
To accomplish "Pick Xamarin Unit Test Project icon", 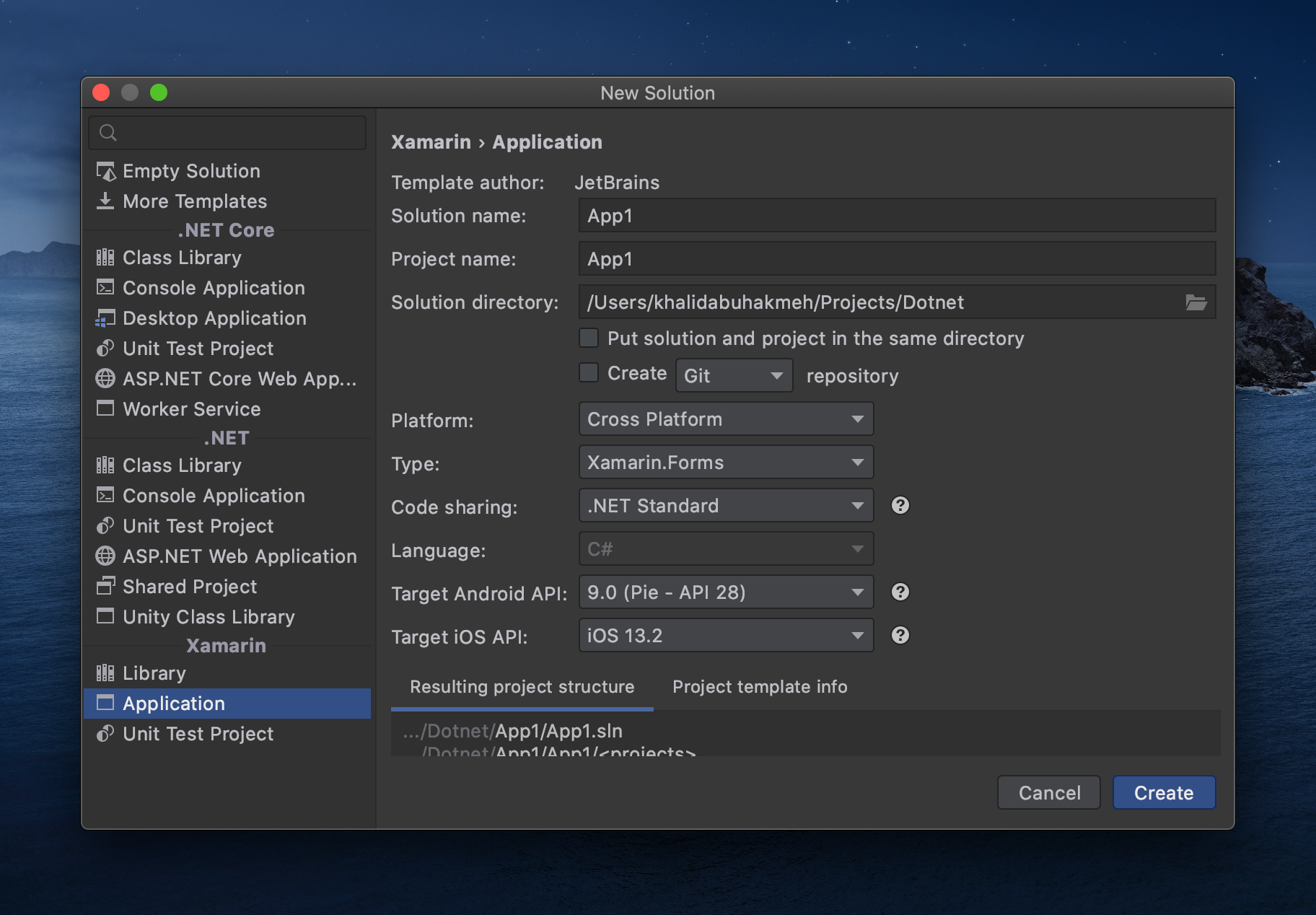I will pos(105,734).
